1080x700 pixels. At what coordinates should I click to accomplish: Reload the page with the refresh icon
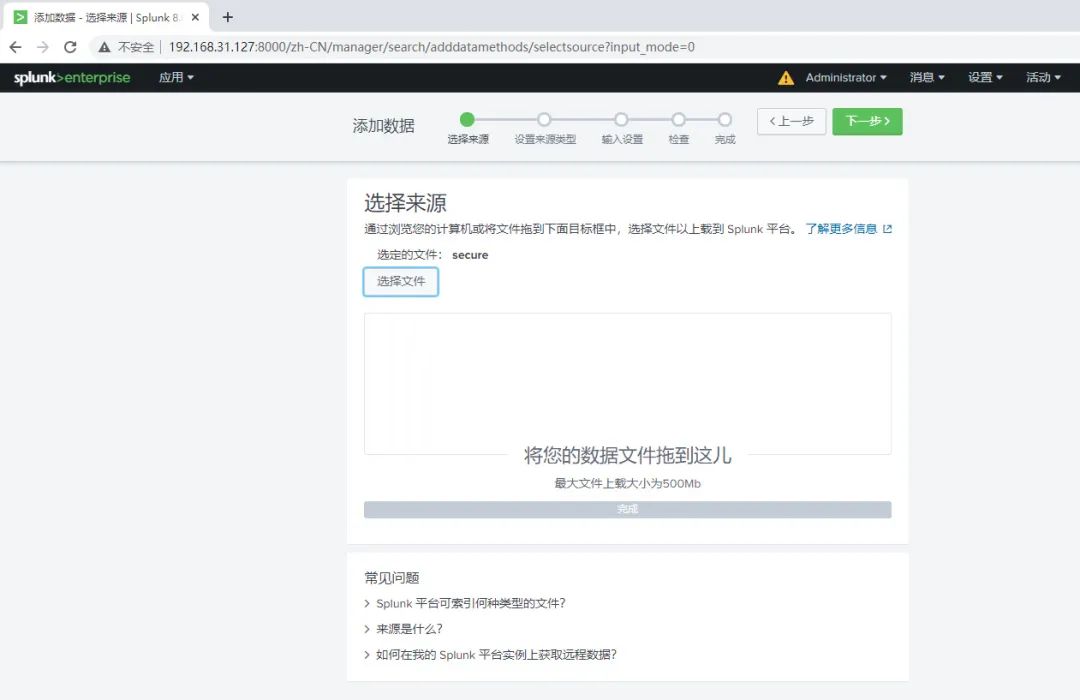click(70, 47)
